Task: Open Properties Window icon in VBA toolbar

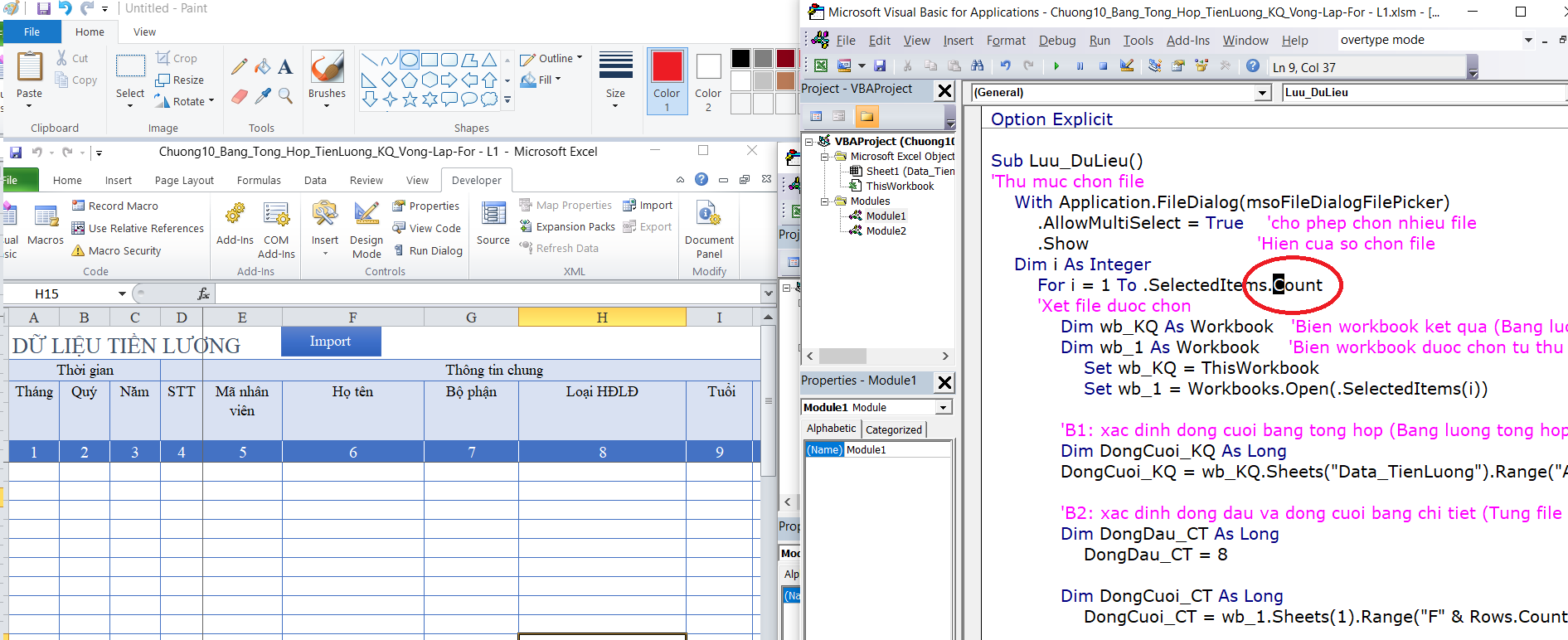Action: pyautogui.click(x=1178, y=66)
